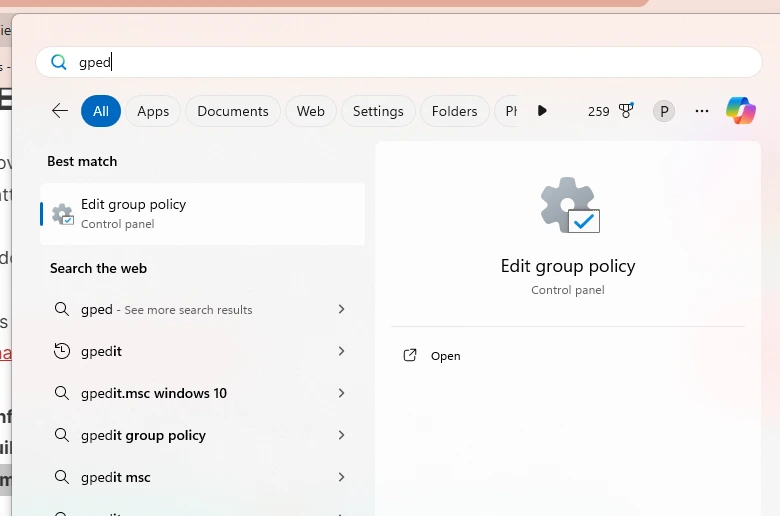Select the Apps filter tab
Screen dimensions: 780x516
pos(153,111)
